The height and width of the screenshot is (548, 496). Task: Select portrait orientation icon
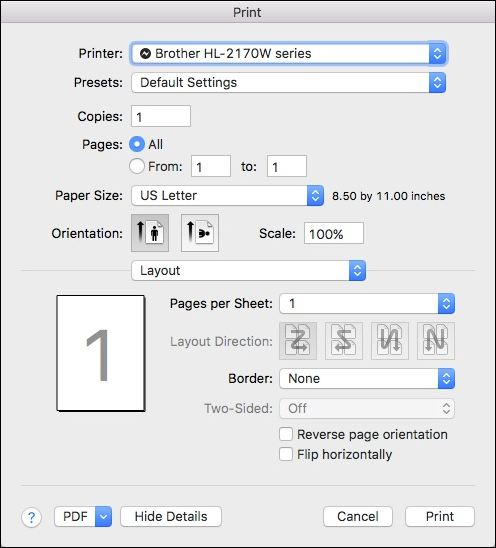(150, 233)
